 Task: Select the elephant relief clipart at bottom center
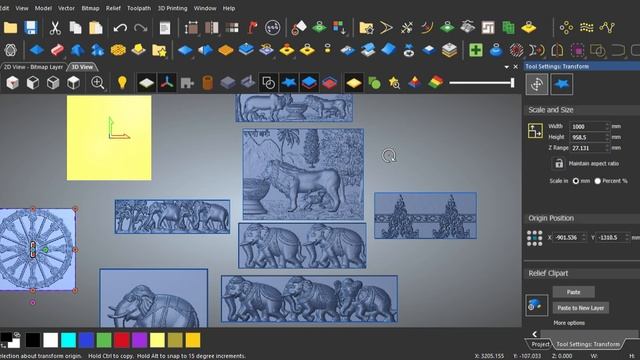[309, 299]
